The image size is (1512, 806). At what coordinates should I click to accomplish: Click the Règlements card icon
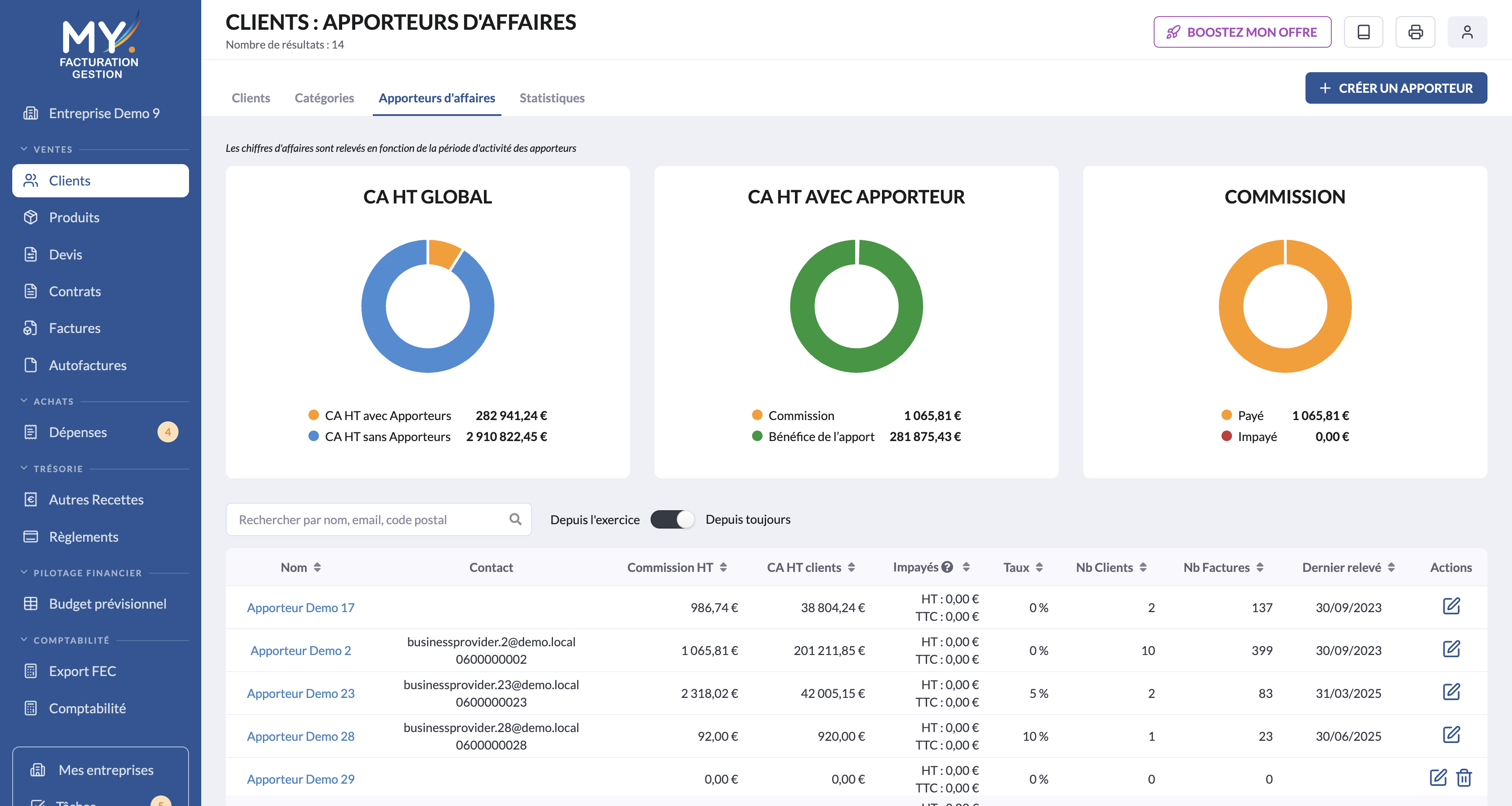(31, 536)
